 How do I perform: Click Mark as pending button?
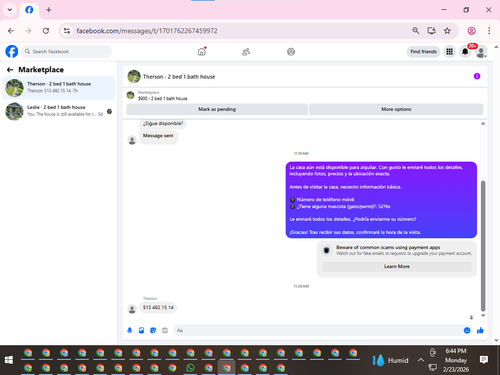217,109
